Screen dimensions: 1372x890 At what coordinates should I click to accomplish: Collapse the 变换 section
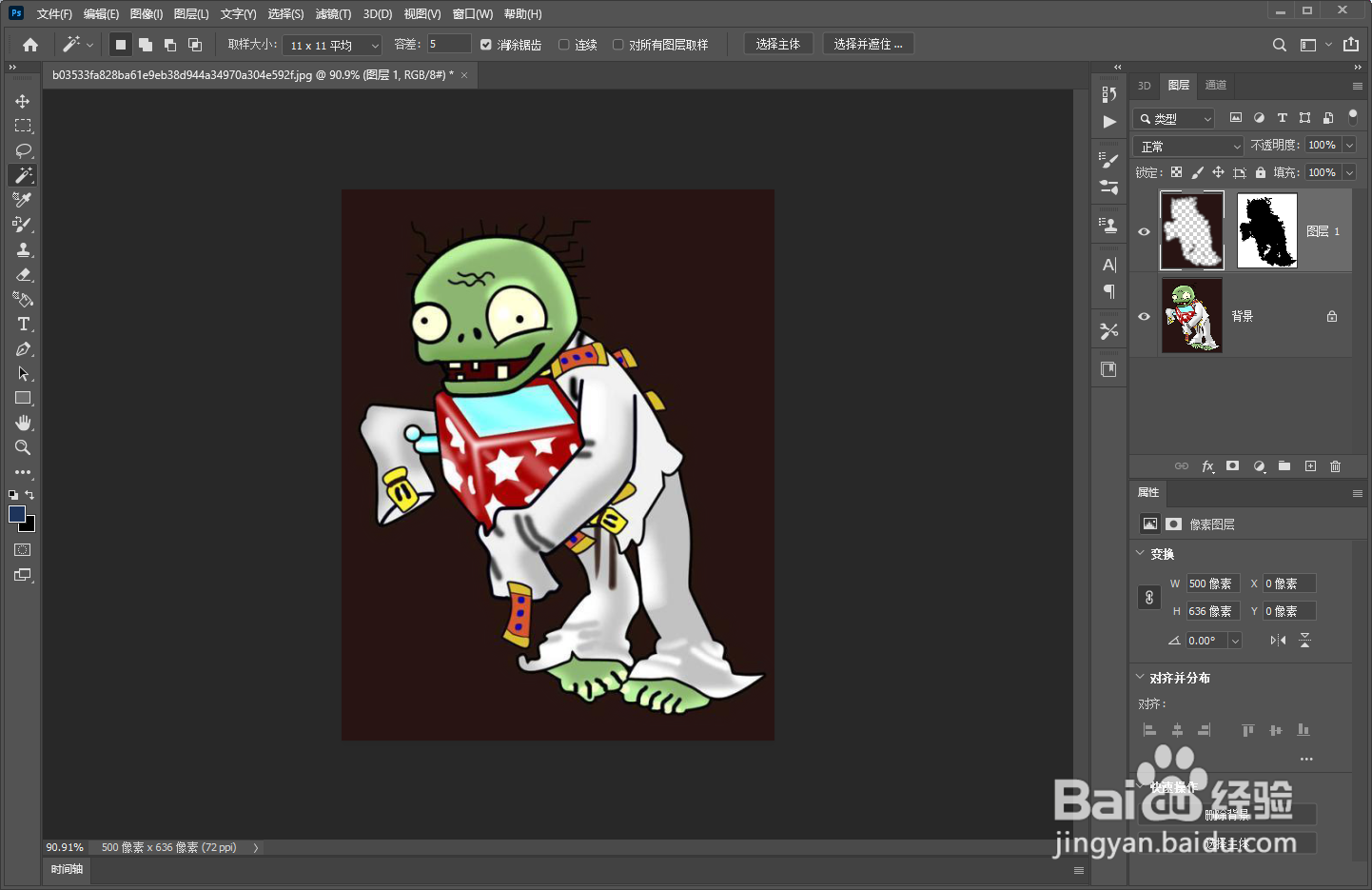point(1140,553)
